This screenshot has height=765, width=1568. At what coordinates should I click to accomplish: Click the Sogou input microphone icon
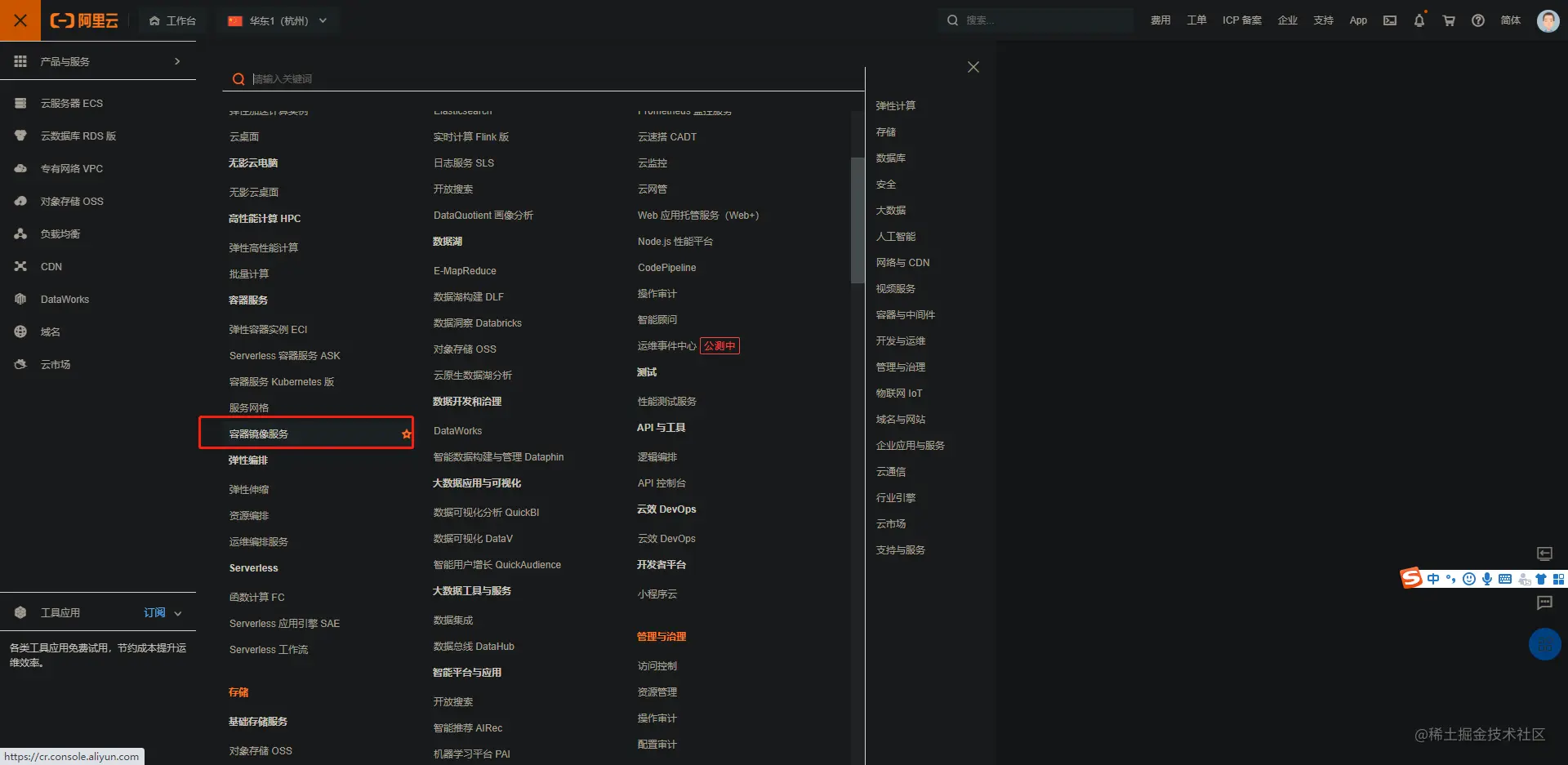[1487, 579]
